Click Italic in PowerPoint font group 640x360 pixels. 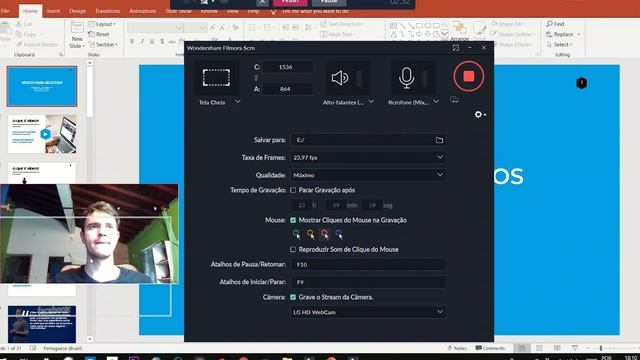tap(142, 41)
